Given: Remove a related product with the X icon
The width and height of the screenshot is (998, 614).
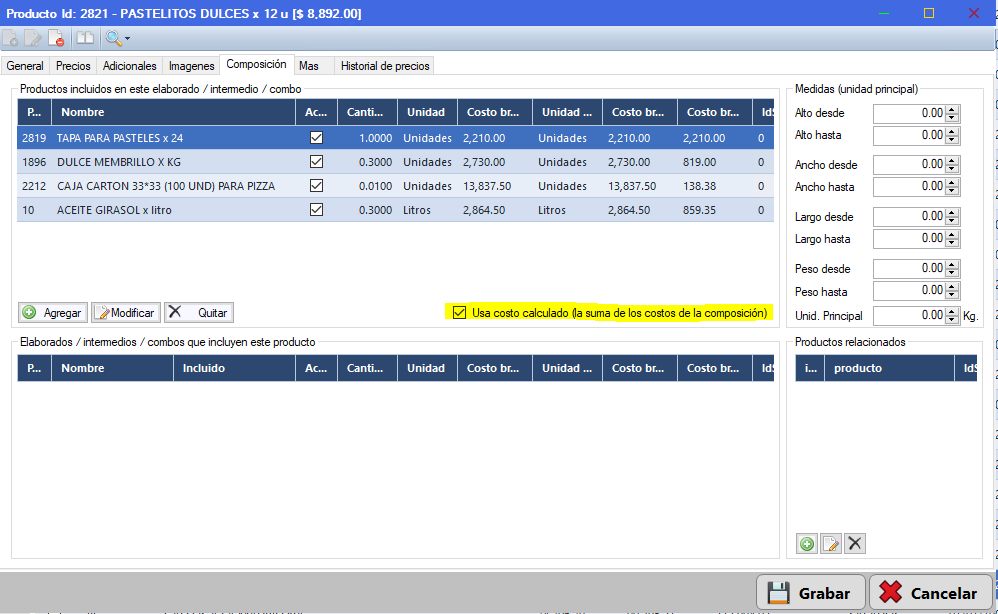Looking at the screenshot, I should [855, 543].
